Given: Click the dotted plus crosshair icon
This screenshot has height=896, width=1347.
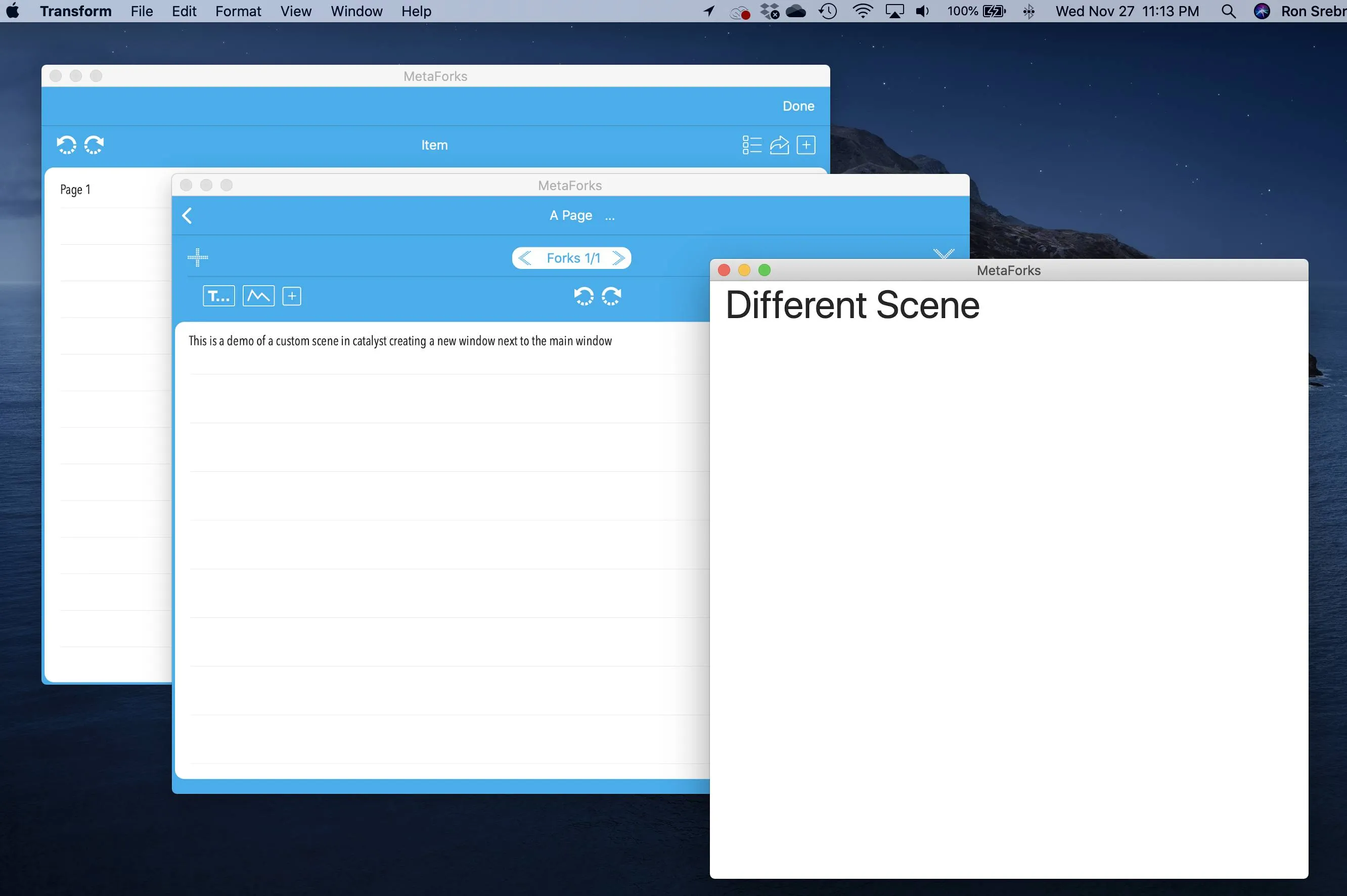Looking at the screenshot, I should [198, 258].
